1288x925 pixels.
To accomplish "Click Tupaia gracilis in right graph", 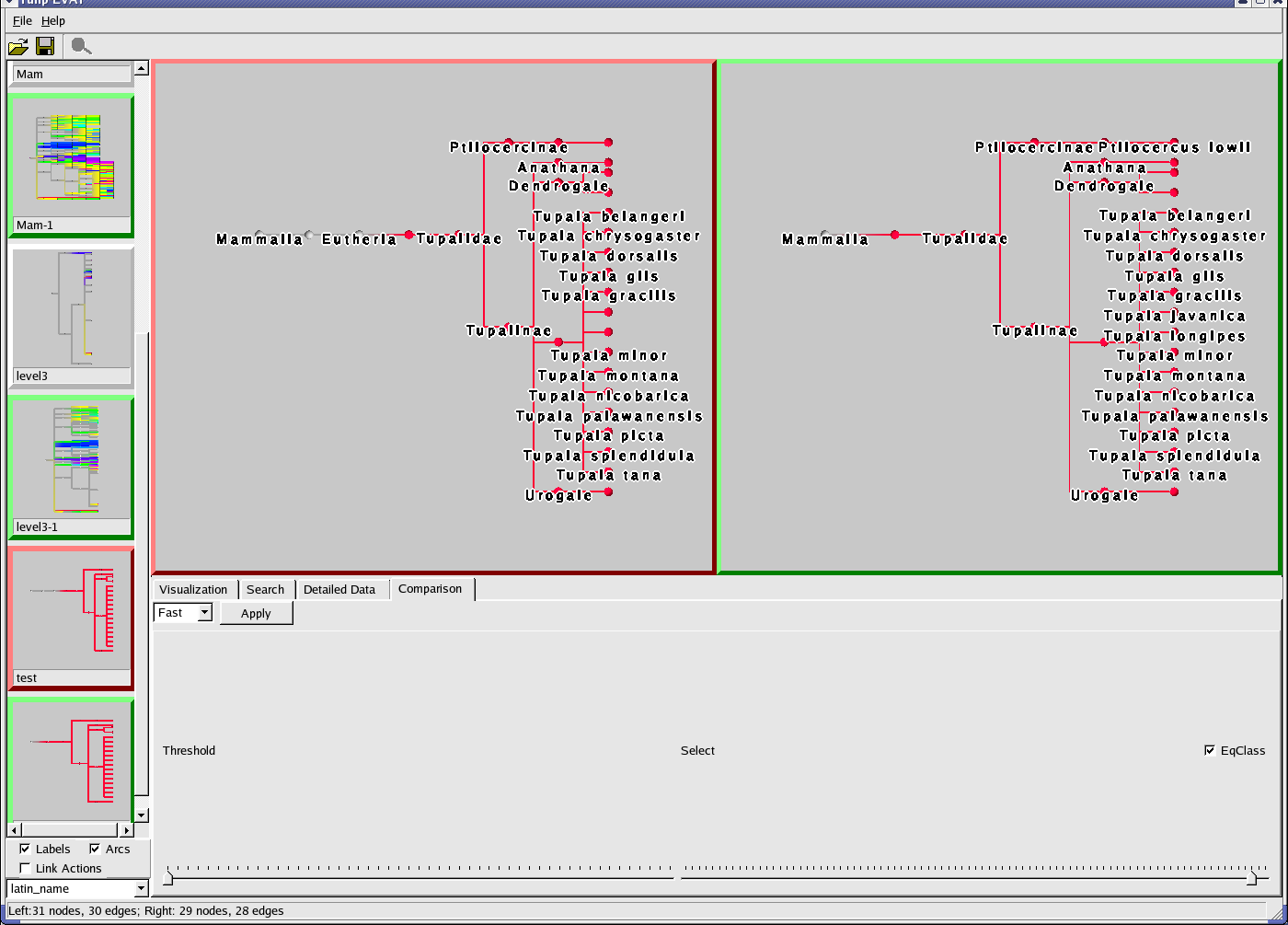I will [1175, 295].
